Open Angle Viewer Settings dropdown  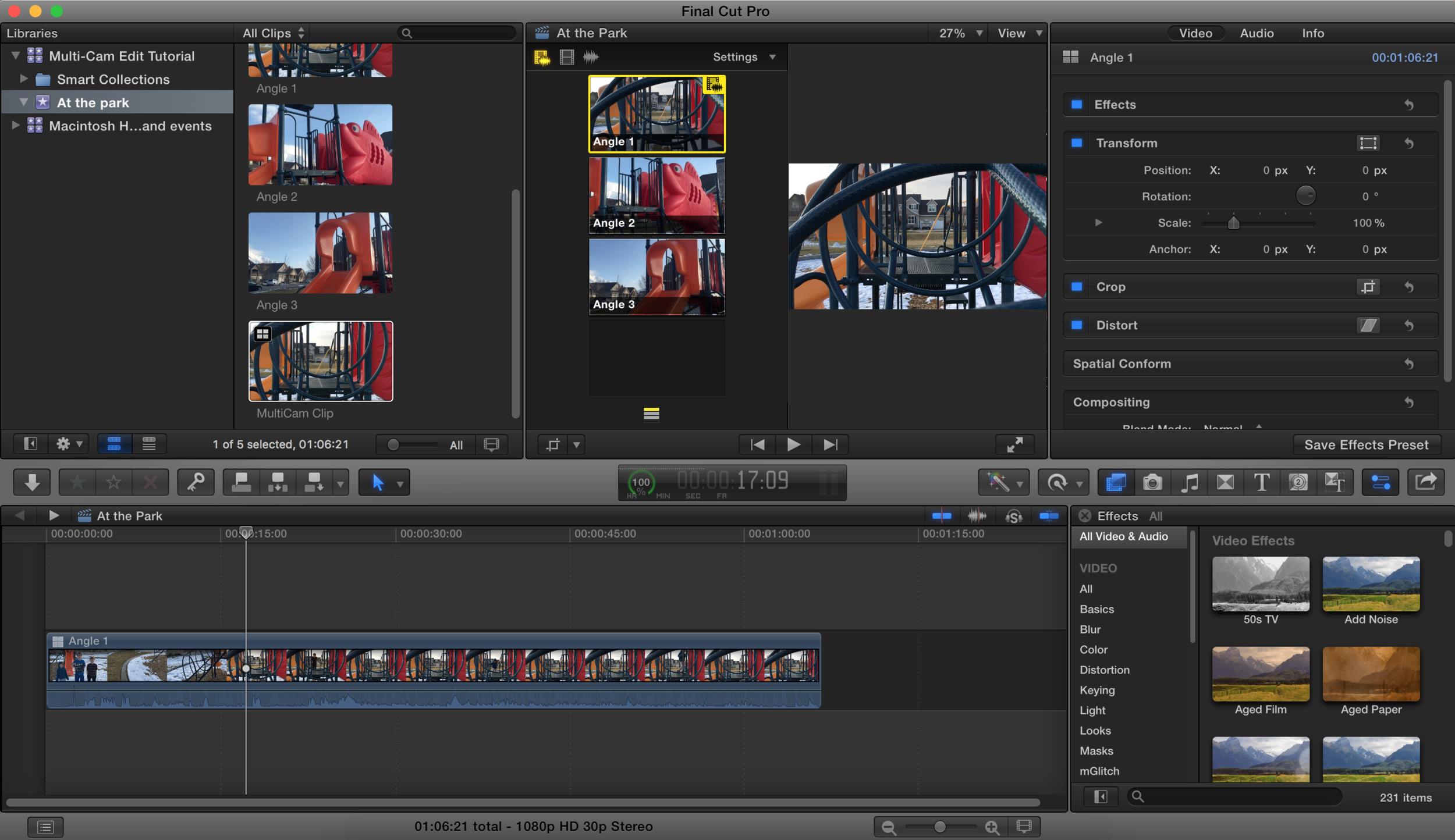tap(744, 57)
